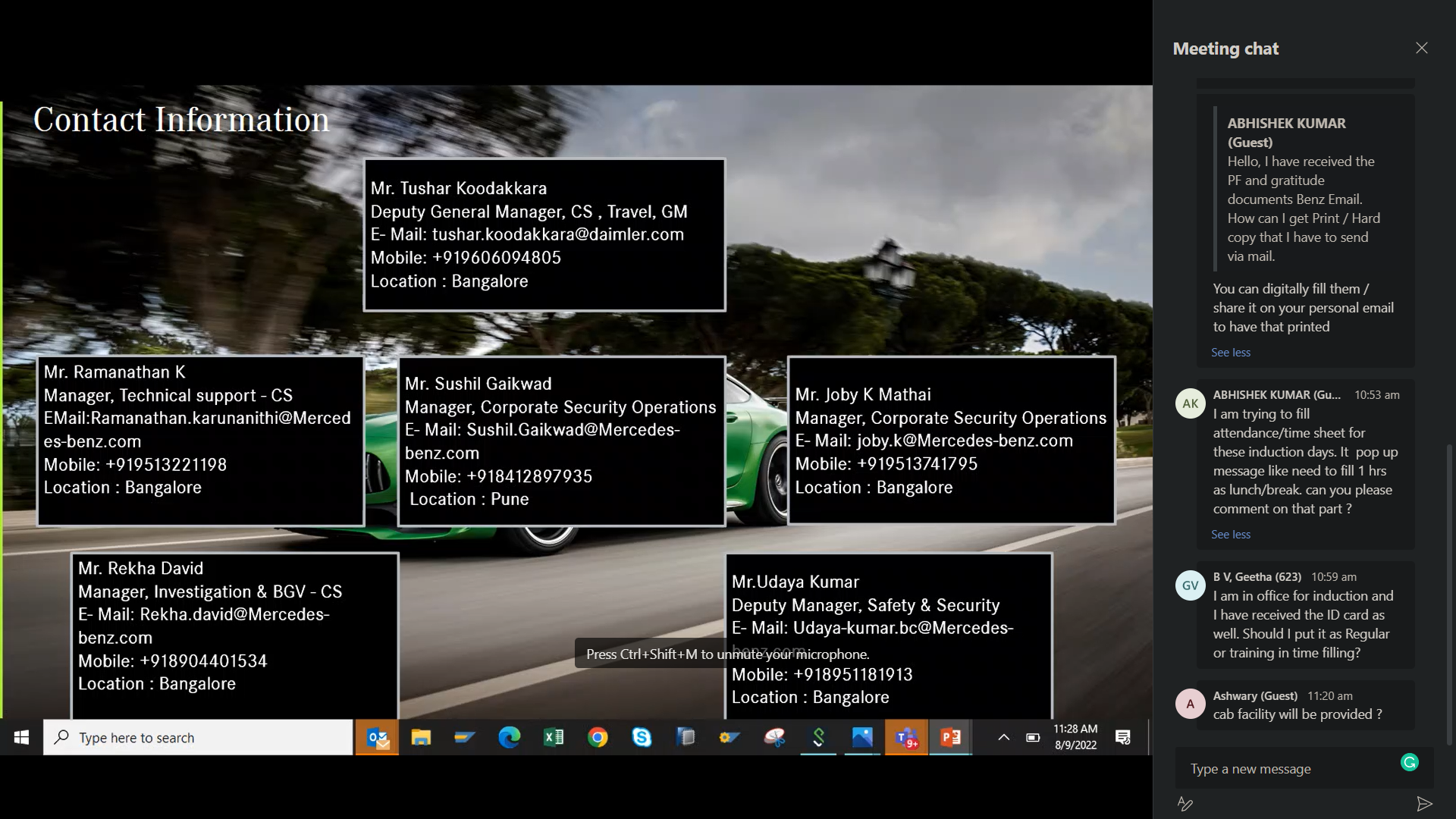Click the 10:53 am message timestamp
The height and width of the screenshot is (819, 1456).
click(1377, 395)
